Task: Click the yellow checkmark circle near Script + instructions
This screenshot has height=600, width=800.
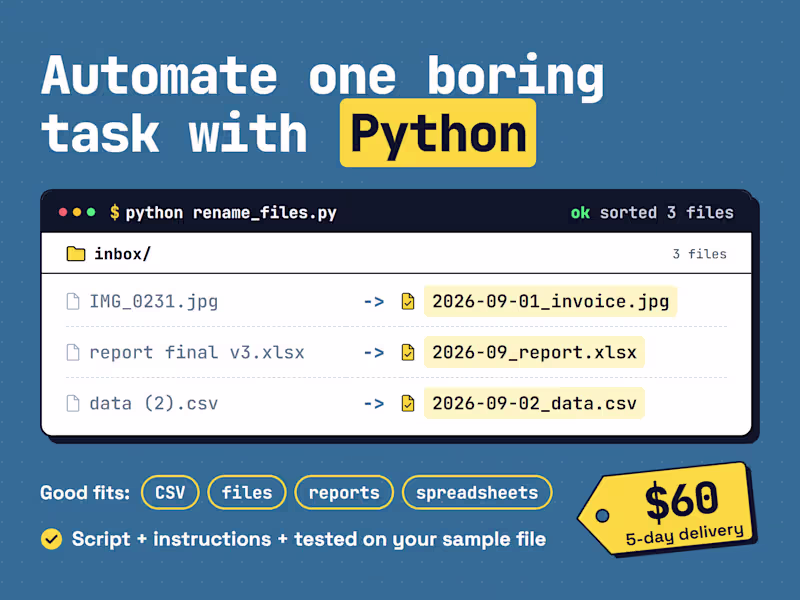Action: click(52, 539)
